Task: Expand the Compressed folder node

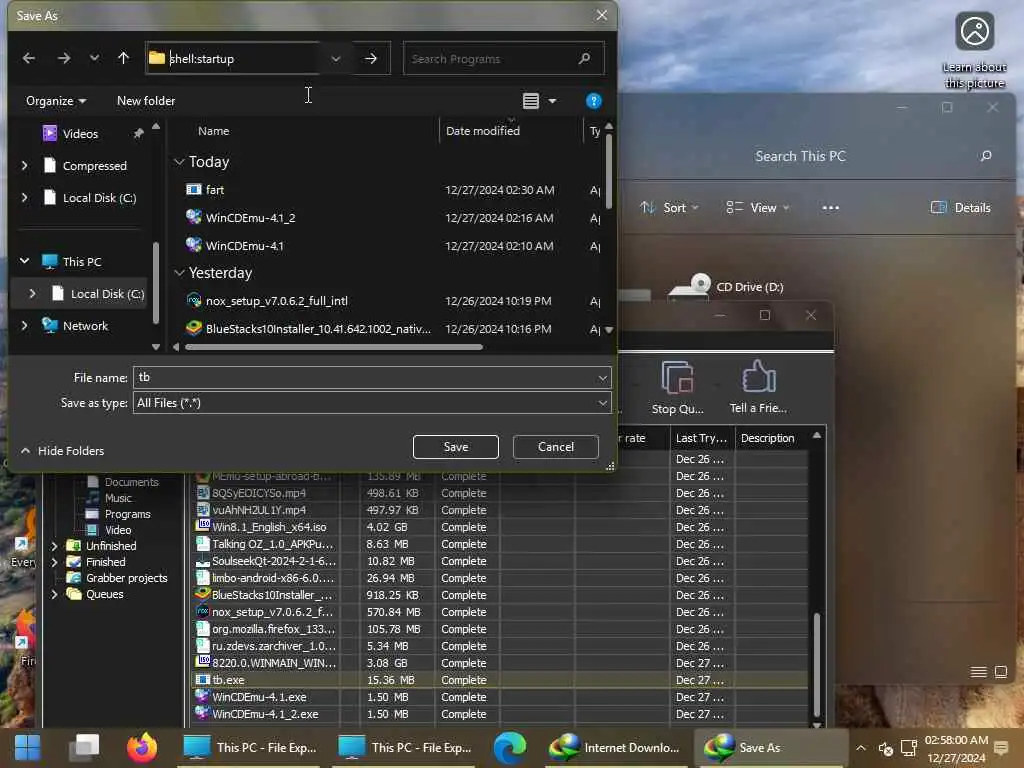Action: 25,166
